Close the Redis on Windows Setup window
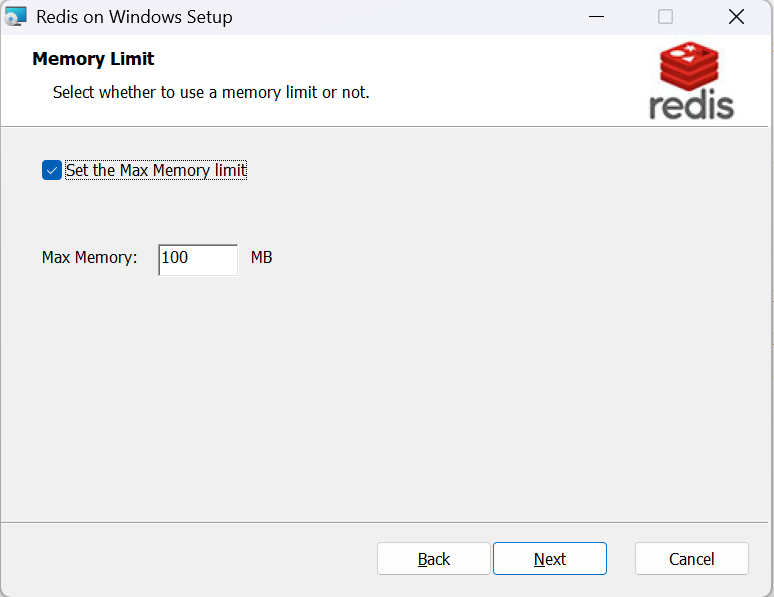The height and width of the screenshot is (597, 774). (736, 17)
